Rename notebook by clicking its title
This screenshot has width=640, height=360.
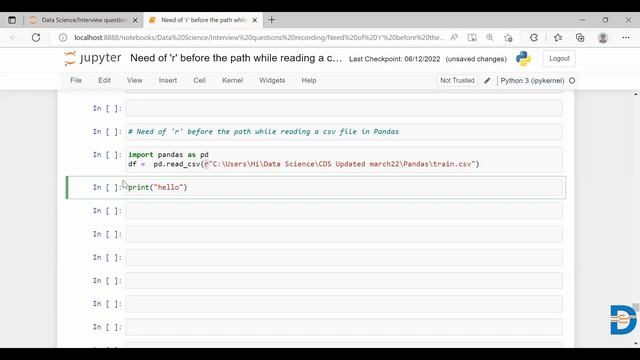[x=236, y=58]
